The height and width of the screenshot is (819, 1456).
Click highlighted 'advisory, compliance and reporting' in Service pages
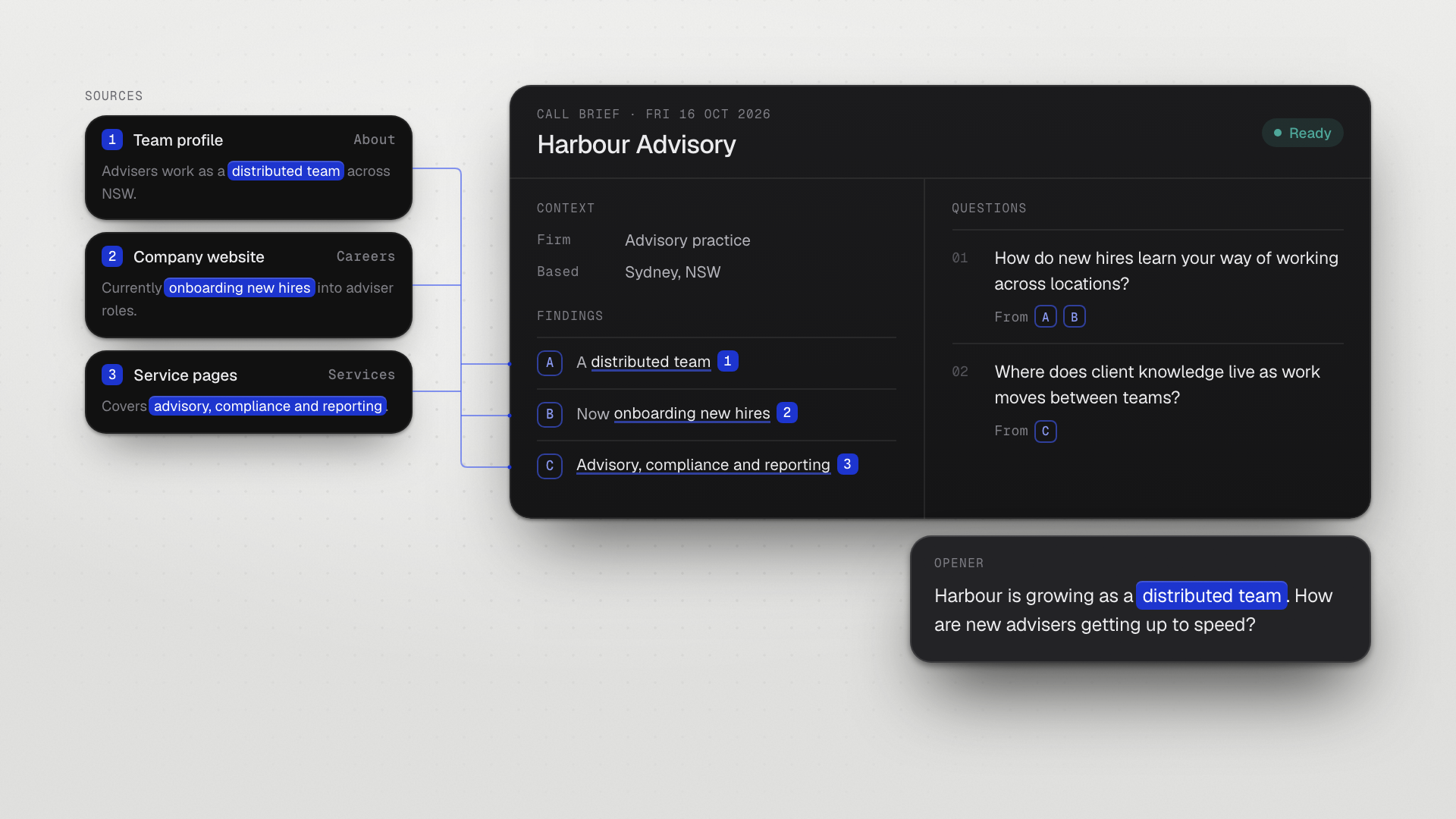(268, 406)
